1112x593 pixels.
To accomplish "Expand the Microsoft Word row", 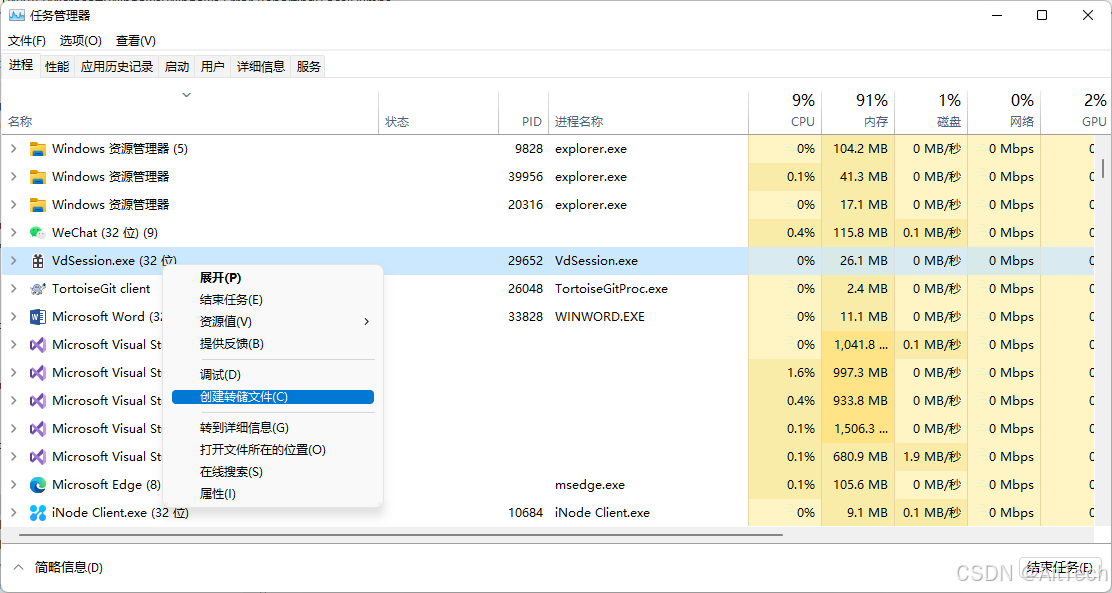I will pyautogui.click(x=13, y=317).
